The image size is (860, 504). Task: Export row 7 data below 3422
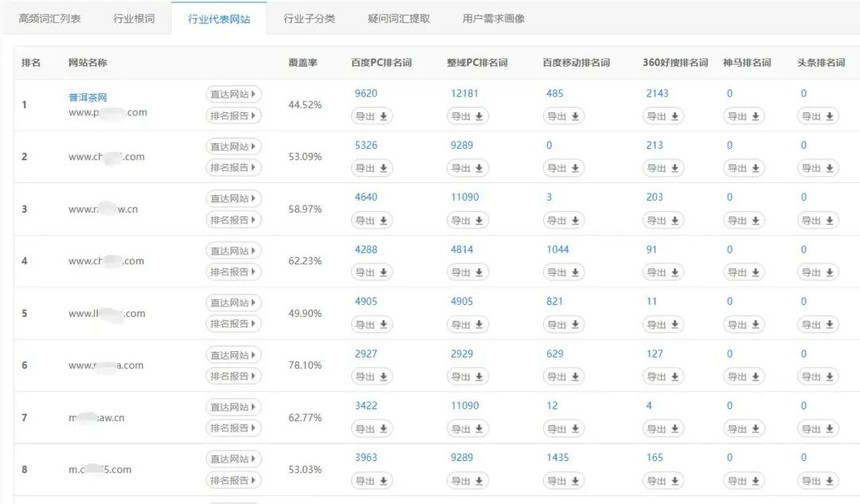point(372,429)
